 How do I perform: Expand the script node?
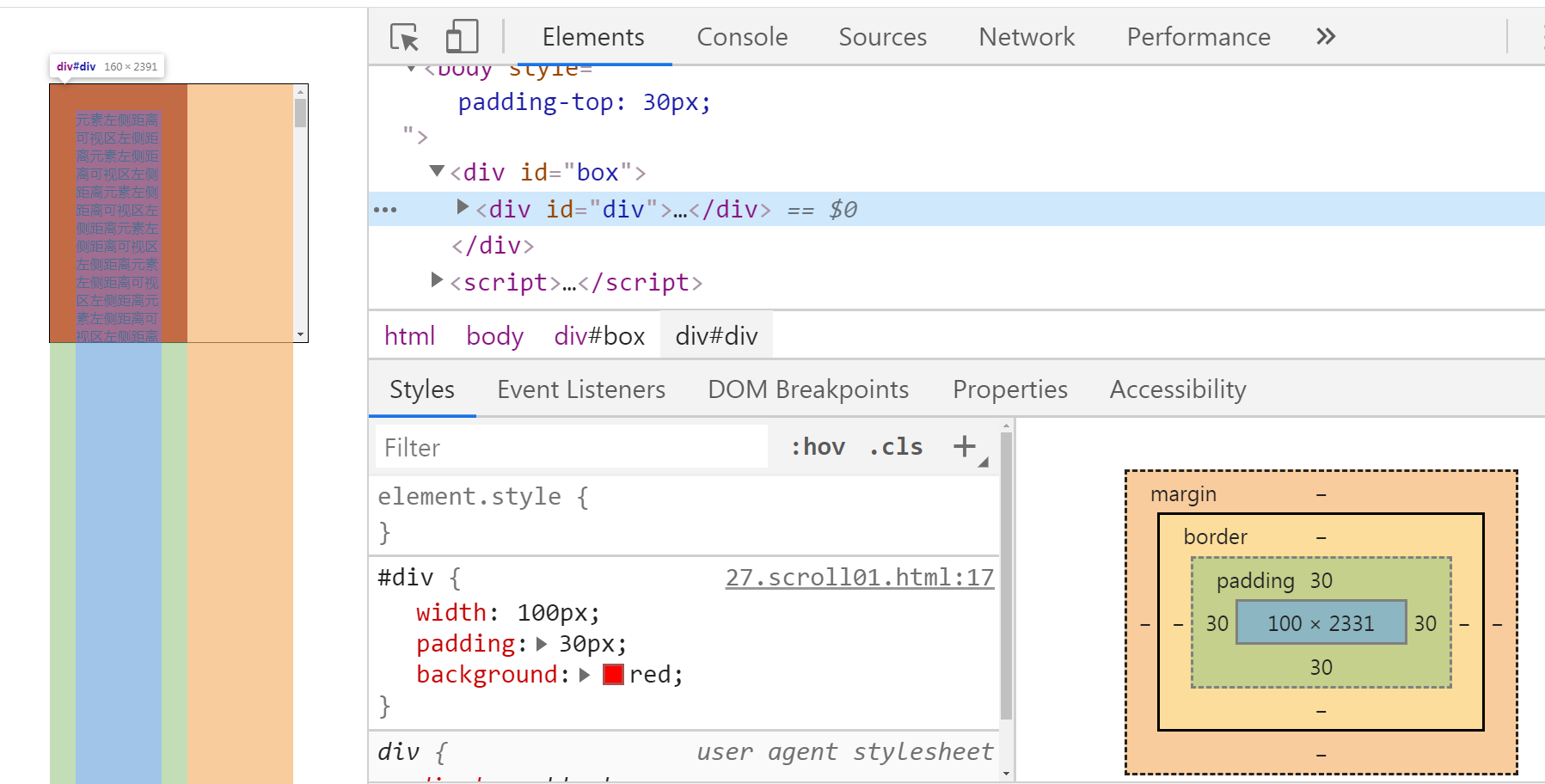437,280
